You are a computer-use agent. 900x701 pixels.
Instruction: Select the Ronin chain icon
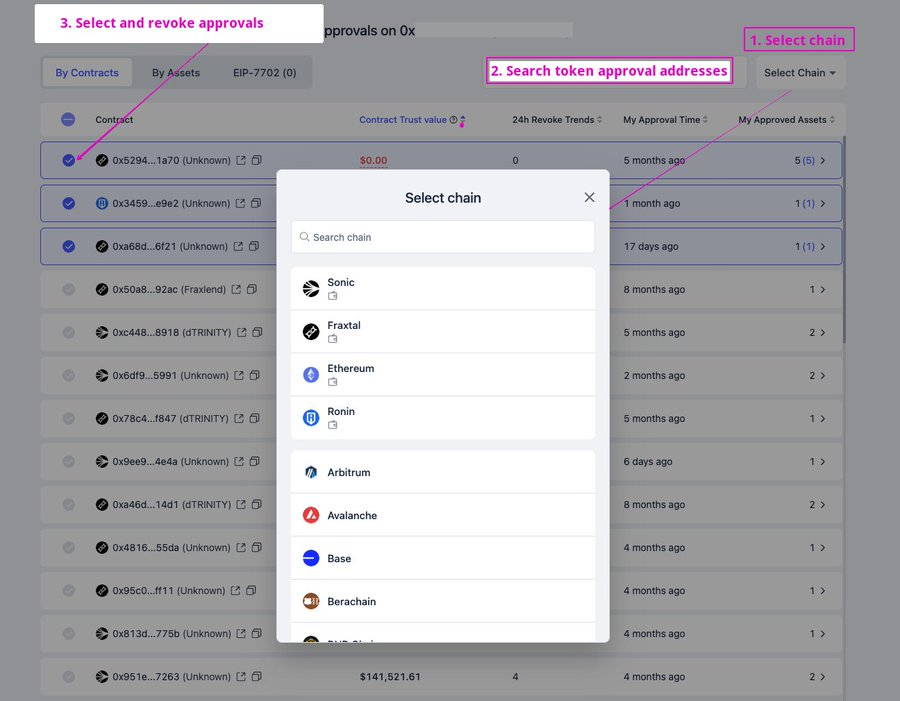click(311, 418)
